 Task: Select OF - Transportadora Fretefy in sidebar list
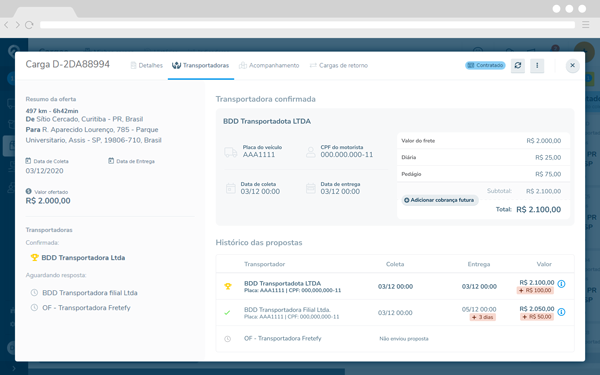tap(86, 308)
